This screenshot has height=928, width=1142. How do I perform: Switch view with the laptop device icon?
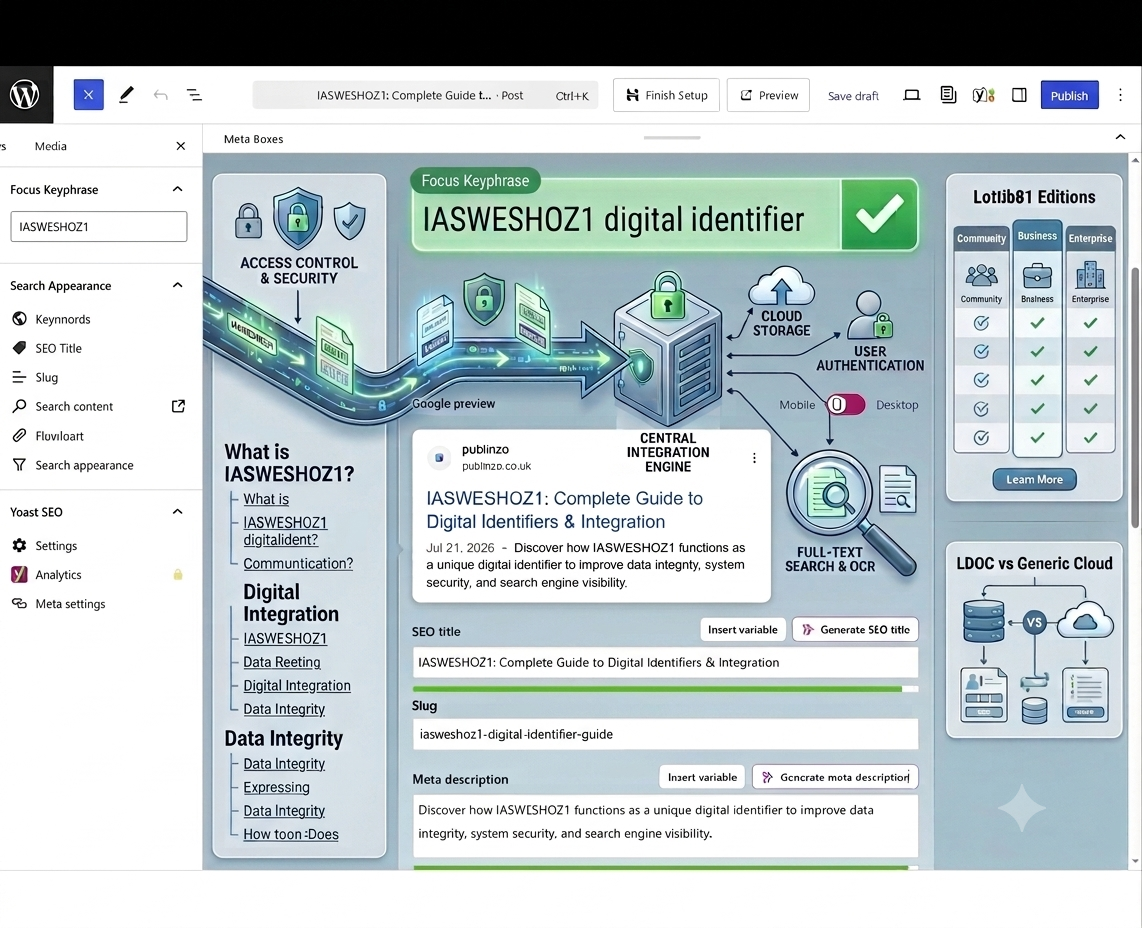[x=911, y=95]
